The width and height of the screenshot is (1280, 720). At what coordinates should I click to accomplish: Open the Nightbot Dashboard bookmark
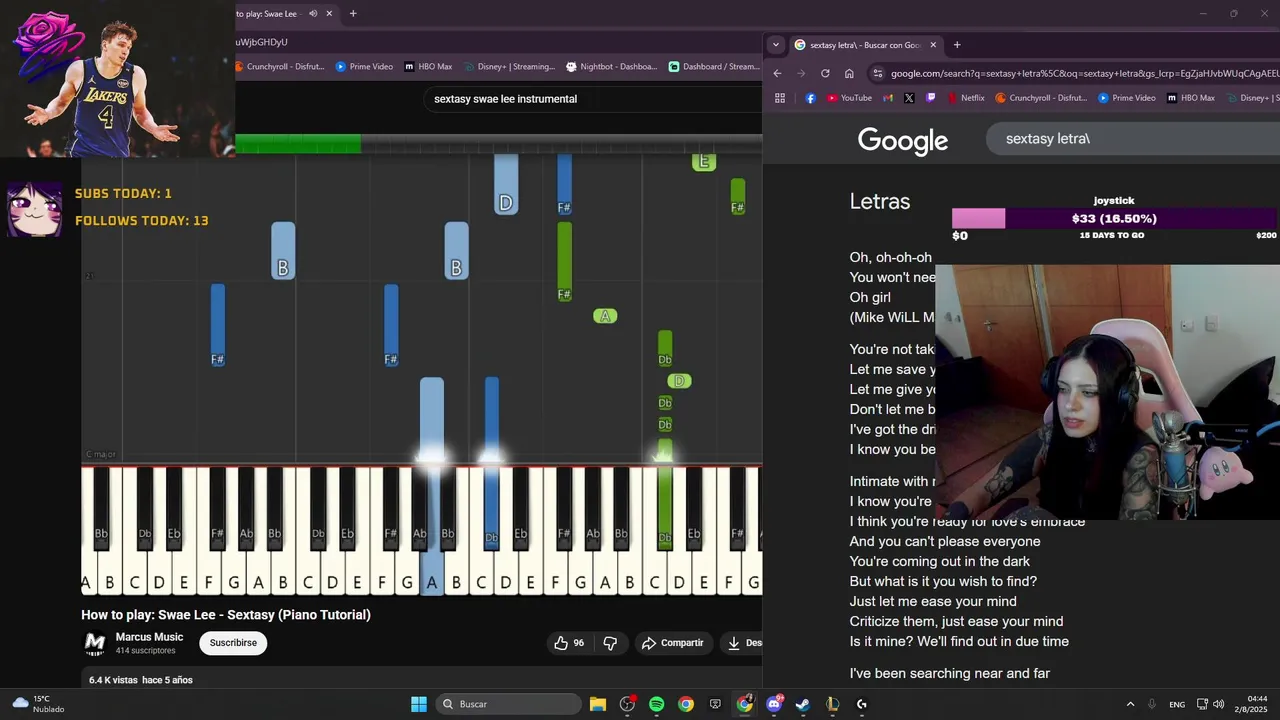pos(611,67)
